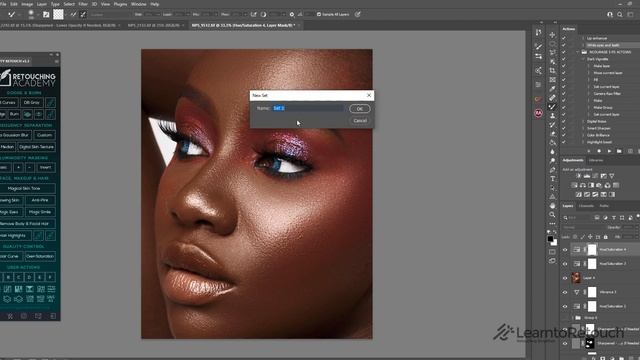The image size is (640, 360).
Task: Open search icon in top-right corner
Action: click(620, 14)
